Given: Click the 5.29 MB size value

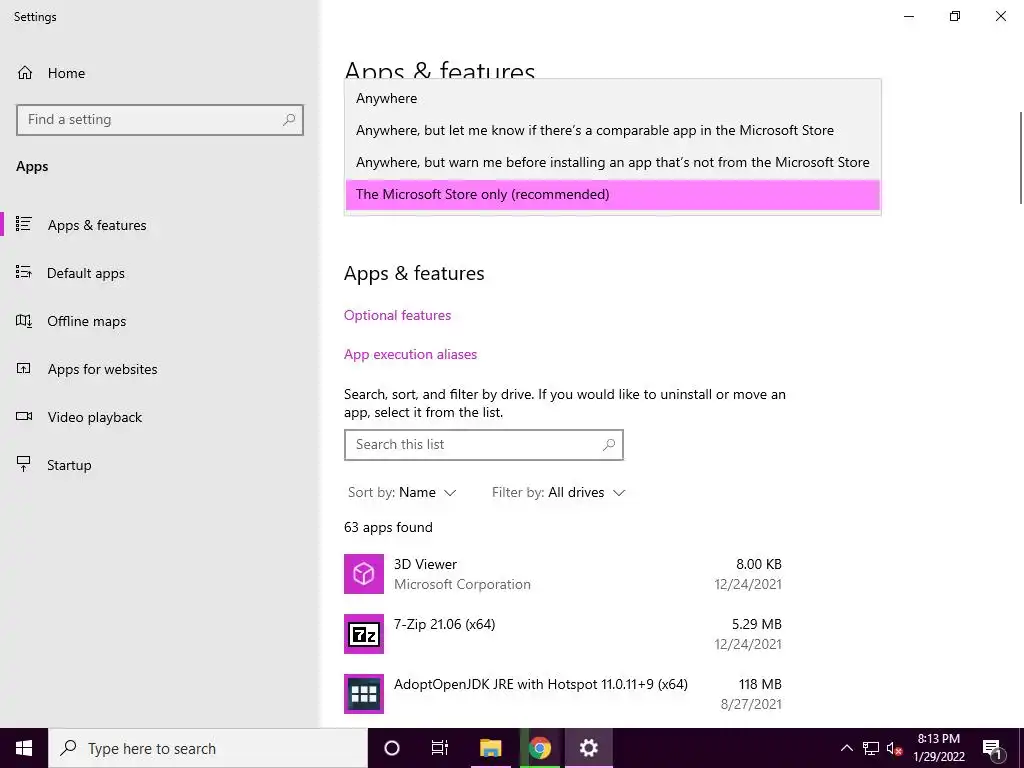Looking at the screenshot, I should [756, 624].
